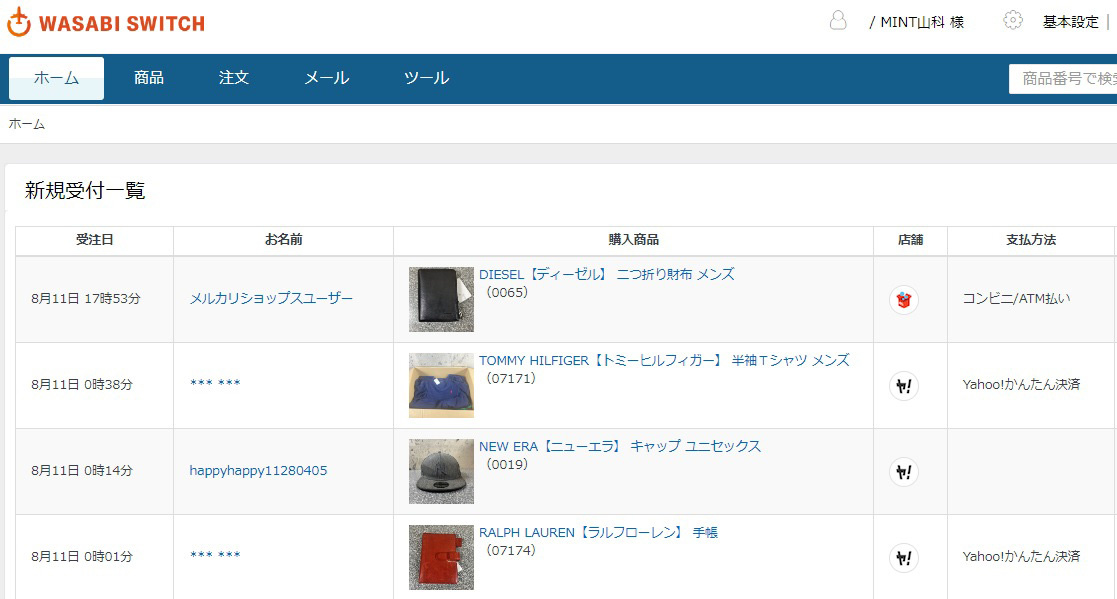Image resolution: width=1117 pixels, height=599 pixels.
Task: Open the ホーム tab
Action: (56, 78)
